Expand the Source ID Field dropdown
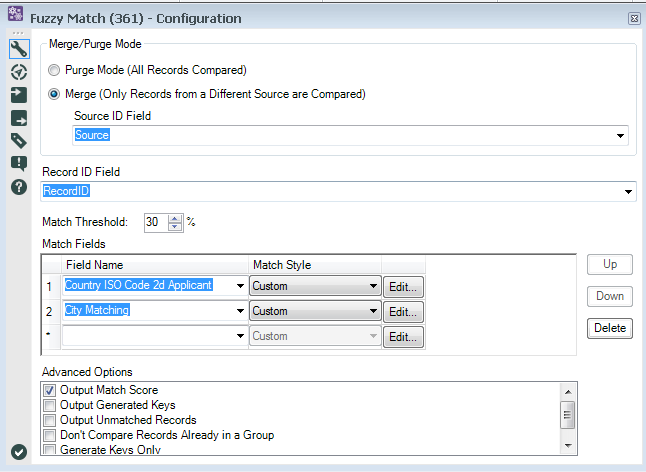Image resolution: width=646 pixels, height=472 pixels. pos(621,135)
